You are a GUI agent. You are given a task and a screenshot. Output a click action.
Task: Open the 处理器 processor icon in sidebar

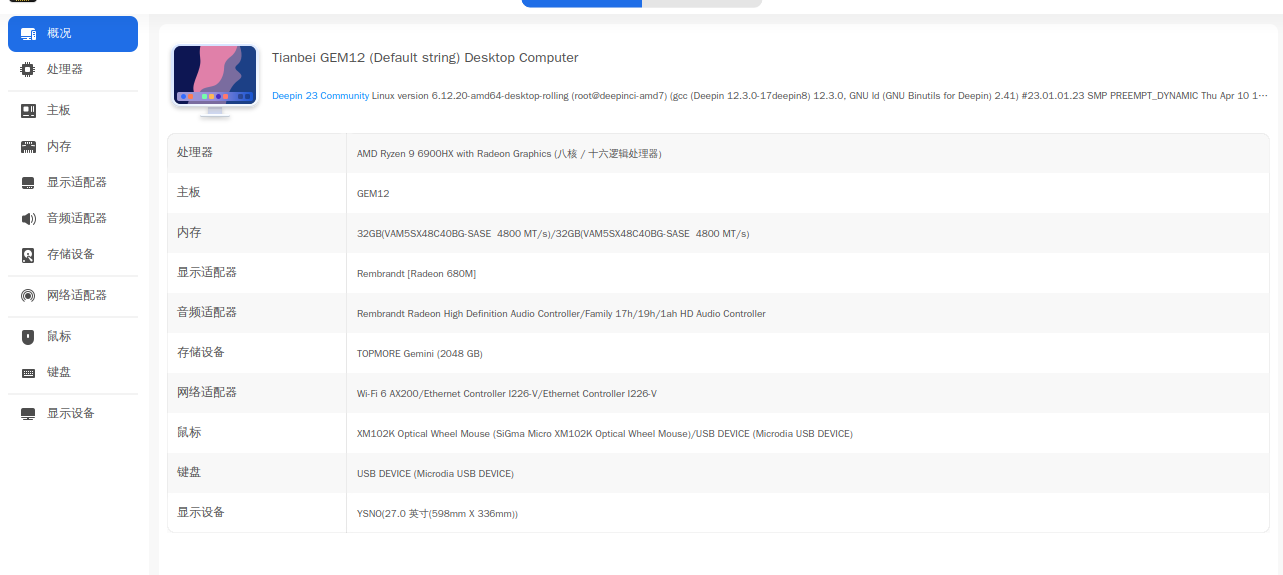coord(28,70)
